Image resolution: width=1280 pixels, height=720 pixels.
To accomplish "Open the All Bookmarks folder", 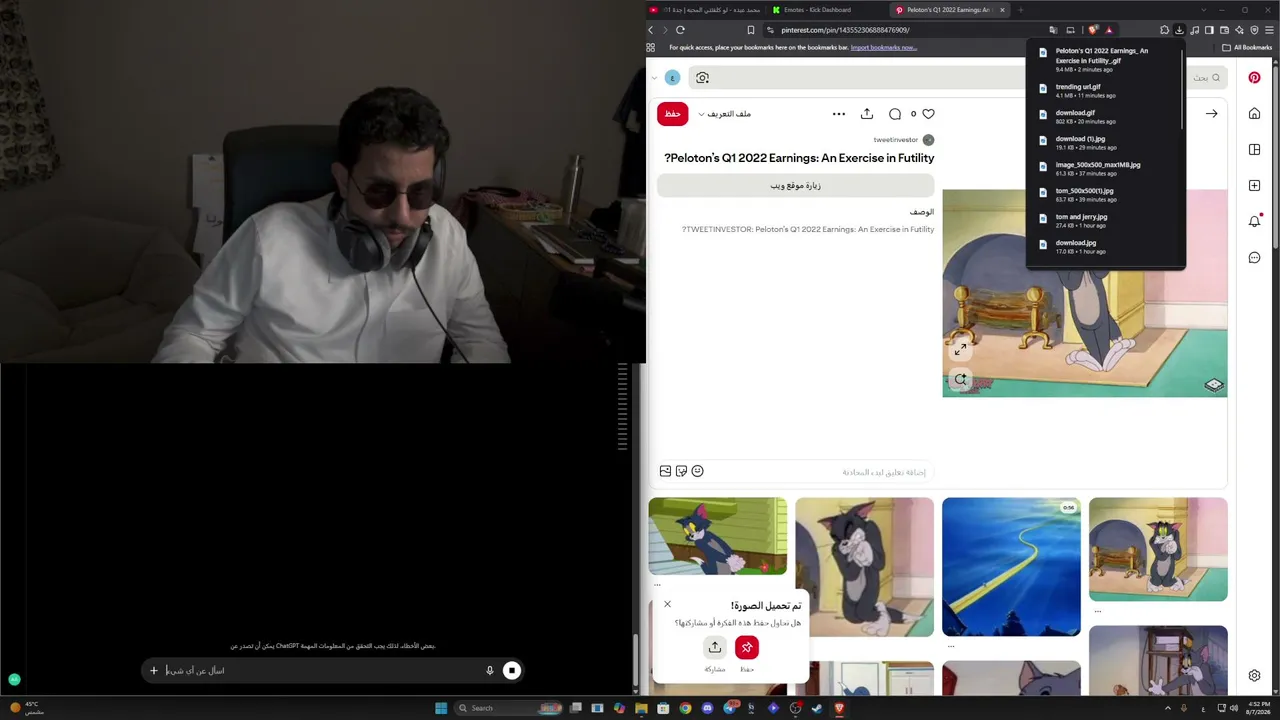I will click(x=1247, y=47).
